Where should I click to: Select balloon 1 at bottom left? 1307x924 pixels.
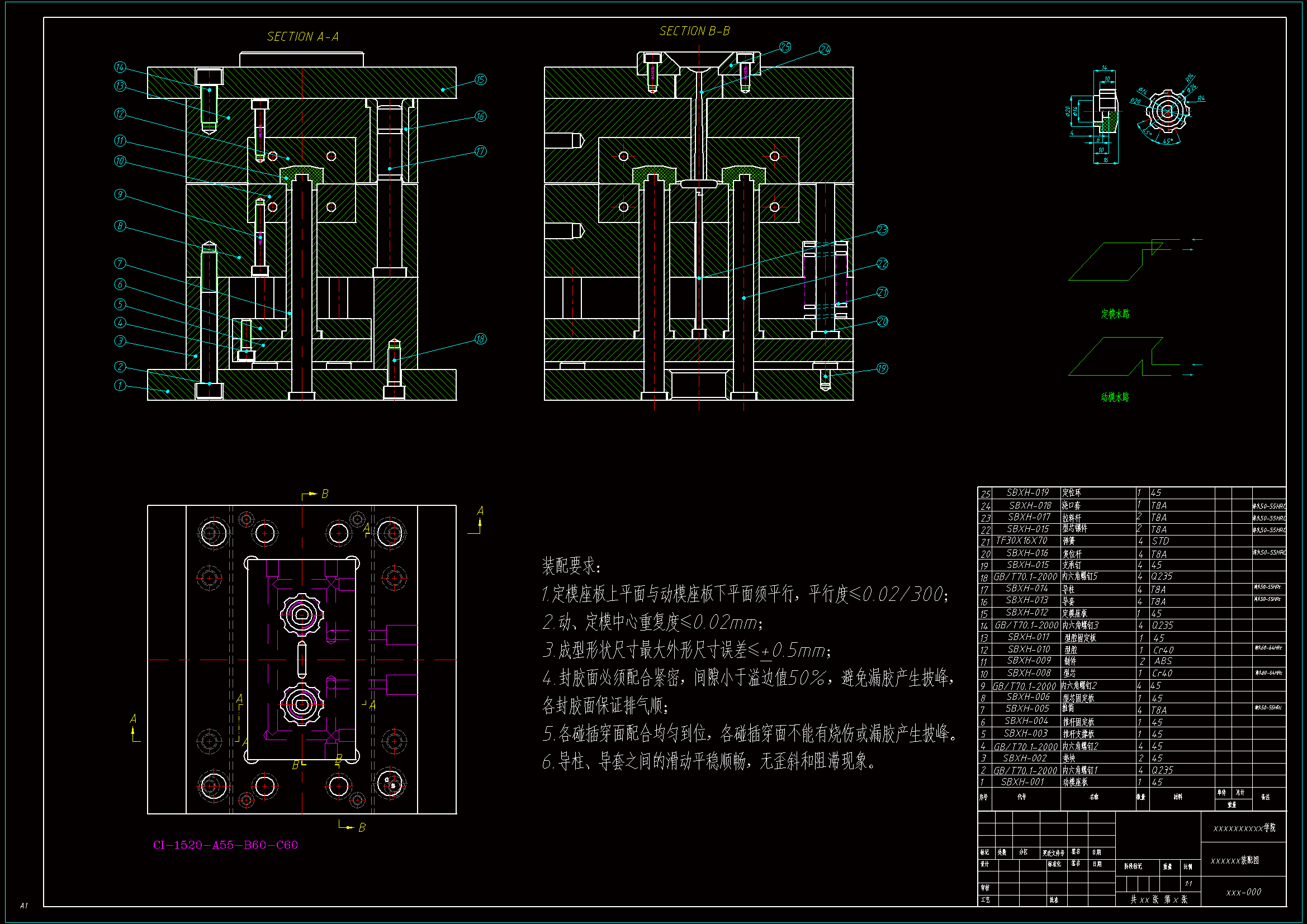click(120, 386)
